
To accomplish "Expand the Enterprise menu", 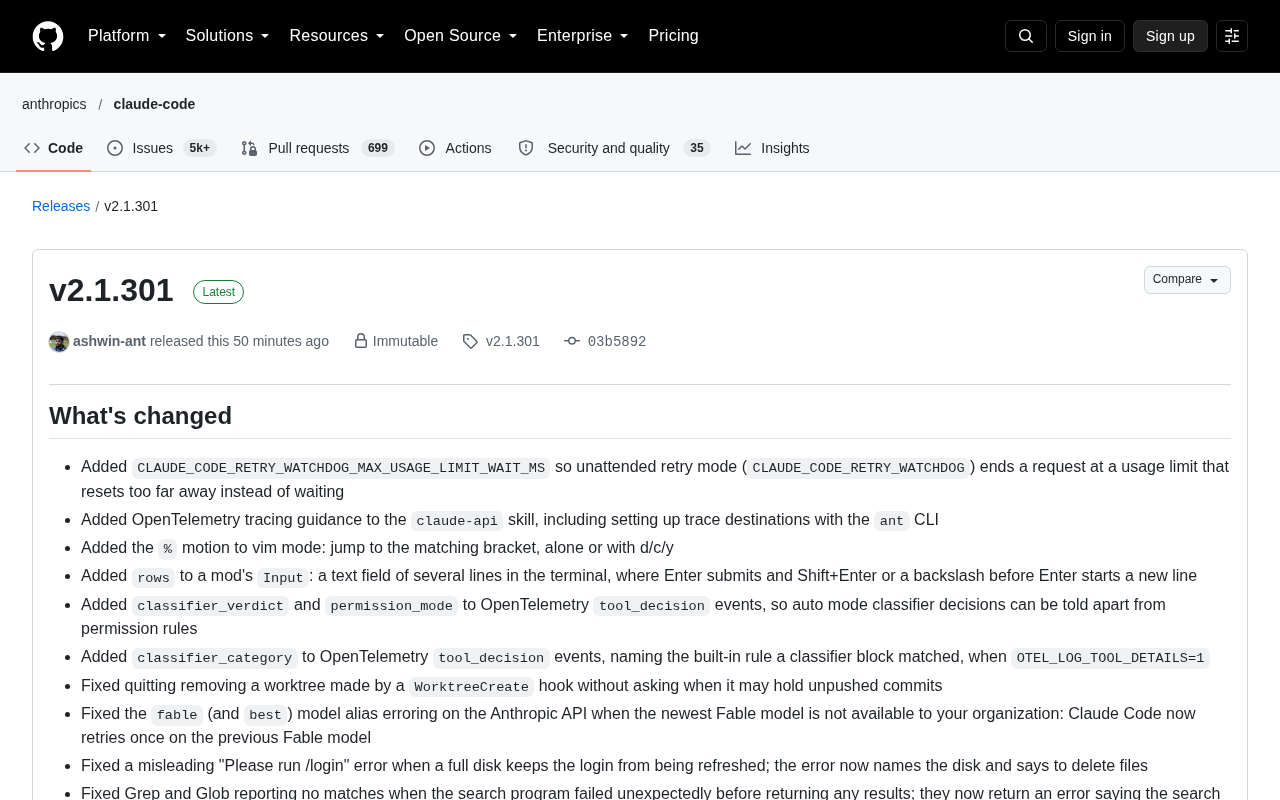I will coord(583,36).
